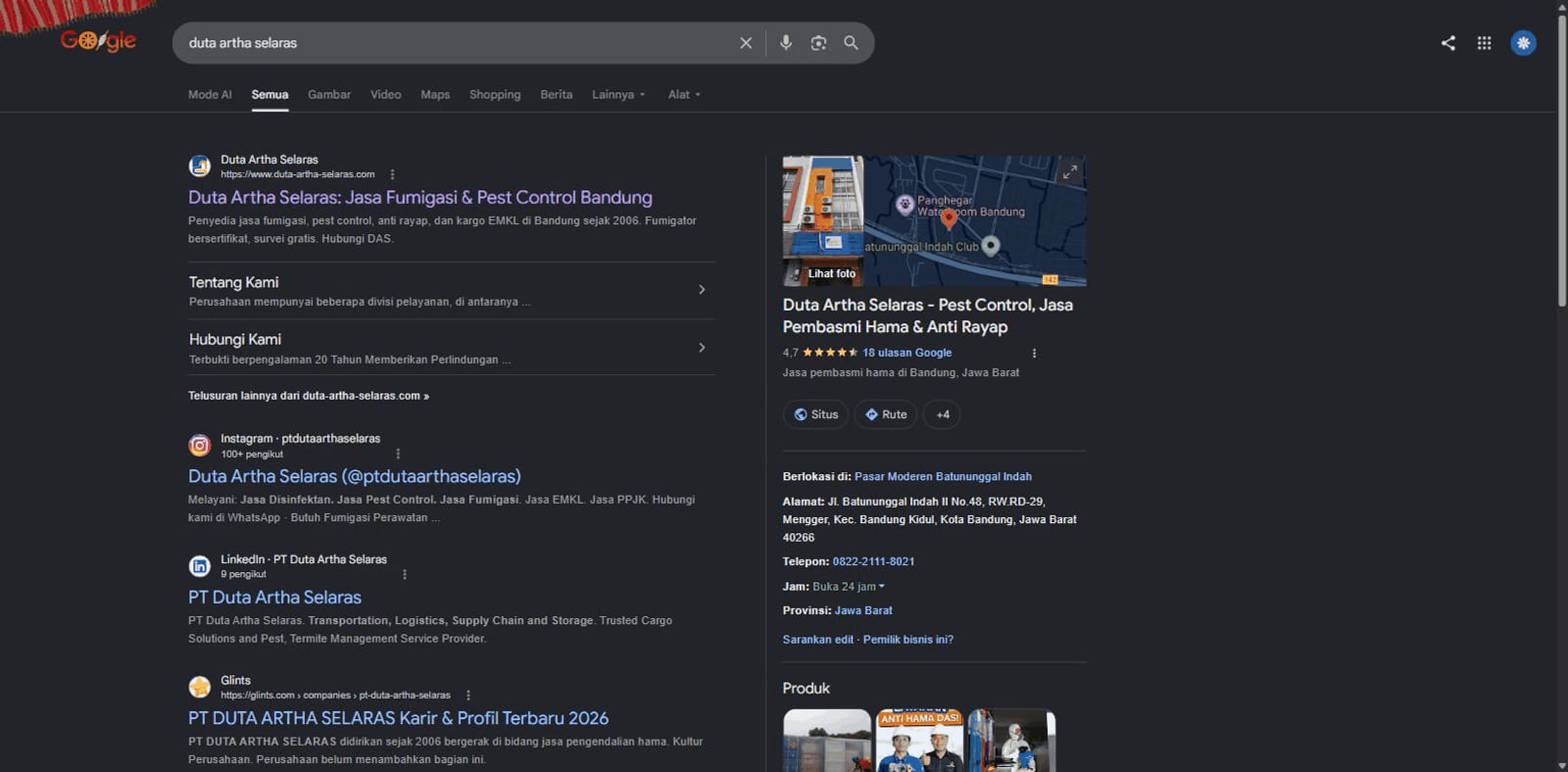Expand opening hours next to Buka 24 jam
Viewport: 1568px width, 772px height.
click(x=881, y=587)
